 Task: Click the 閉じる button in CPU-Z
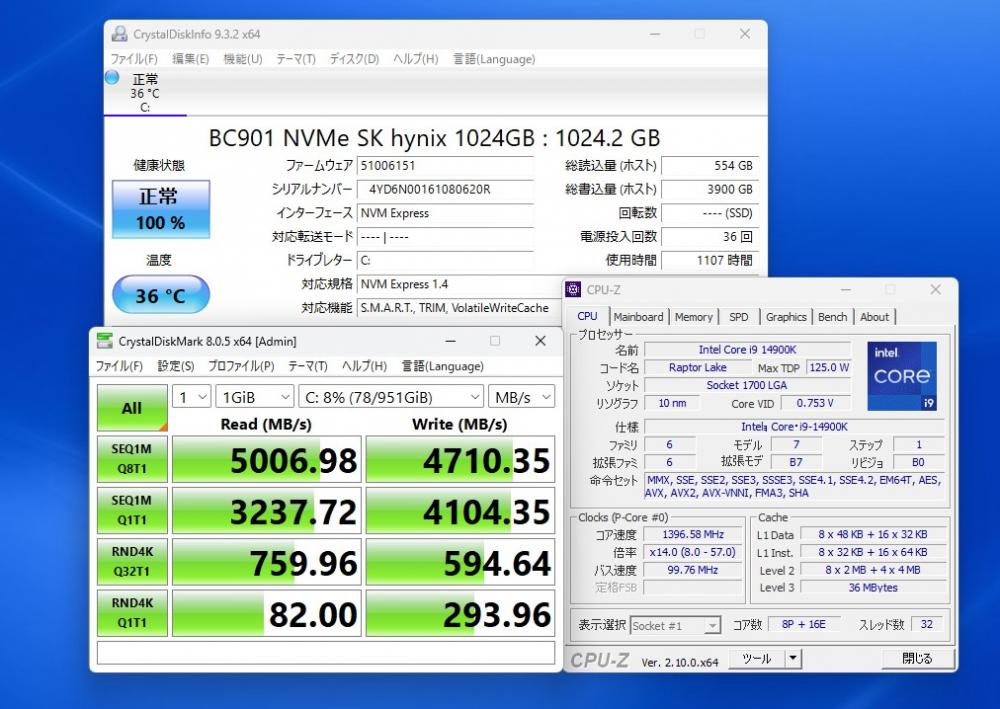(917, 659)
